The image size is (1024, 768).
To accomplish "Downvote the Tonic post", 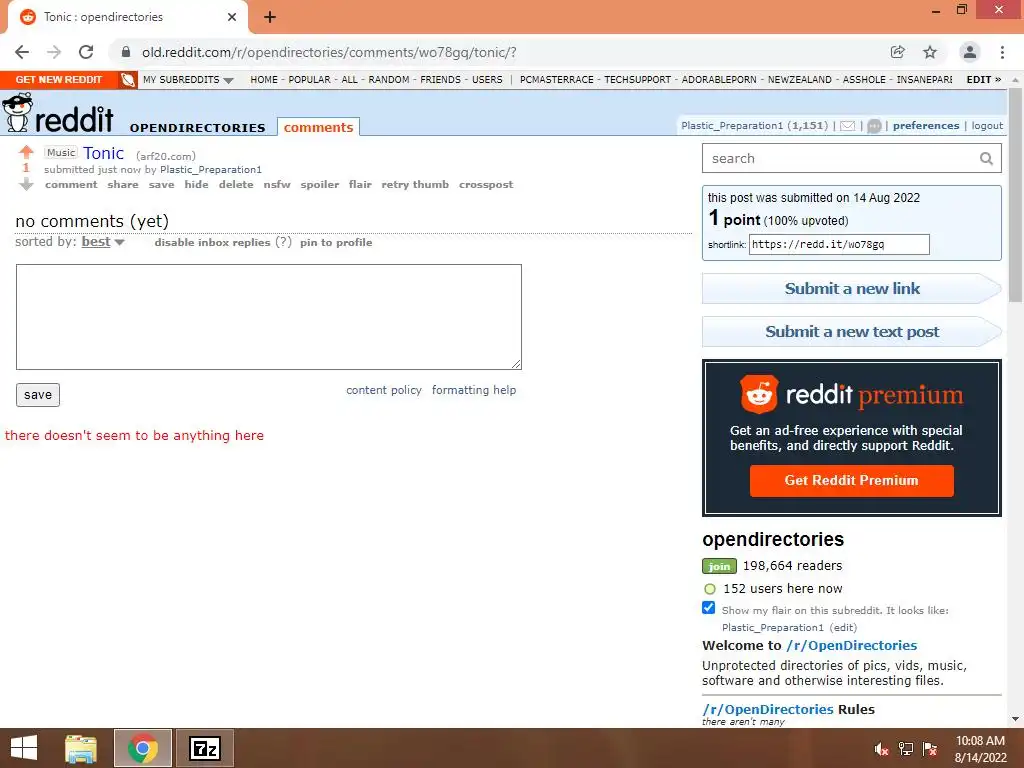I will [26, 185].
